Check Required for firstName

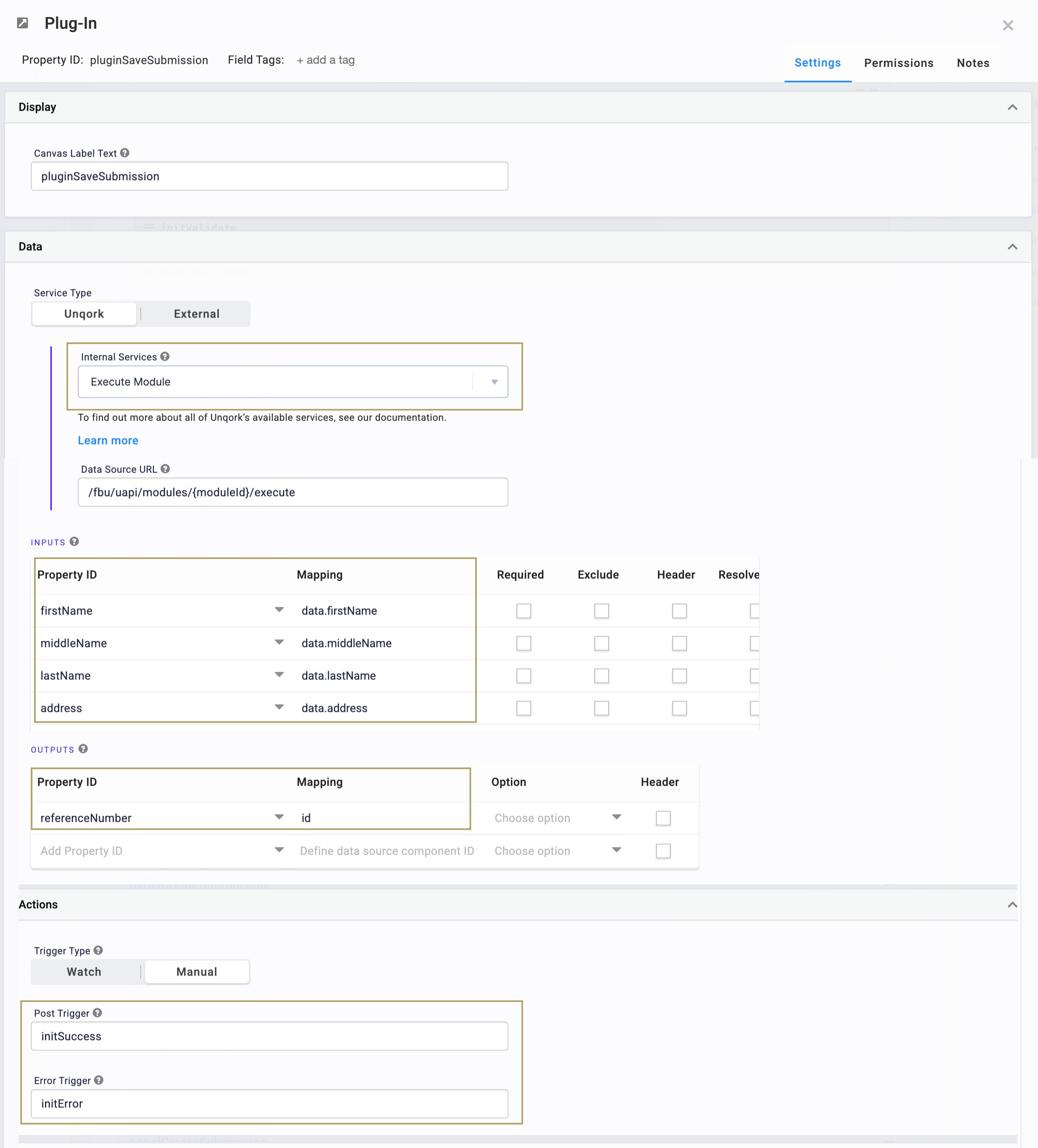[x=523, y=611]
